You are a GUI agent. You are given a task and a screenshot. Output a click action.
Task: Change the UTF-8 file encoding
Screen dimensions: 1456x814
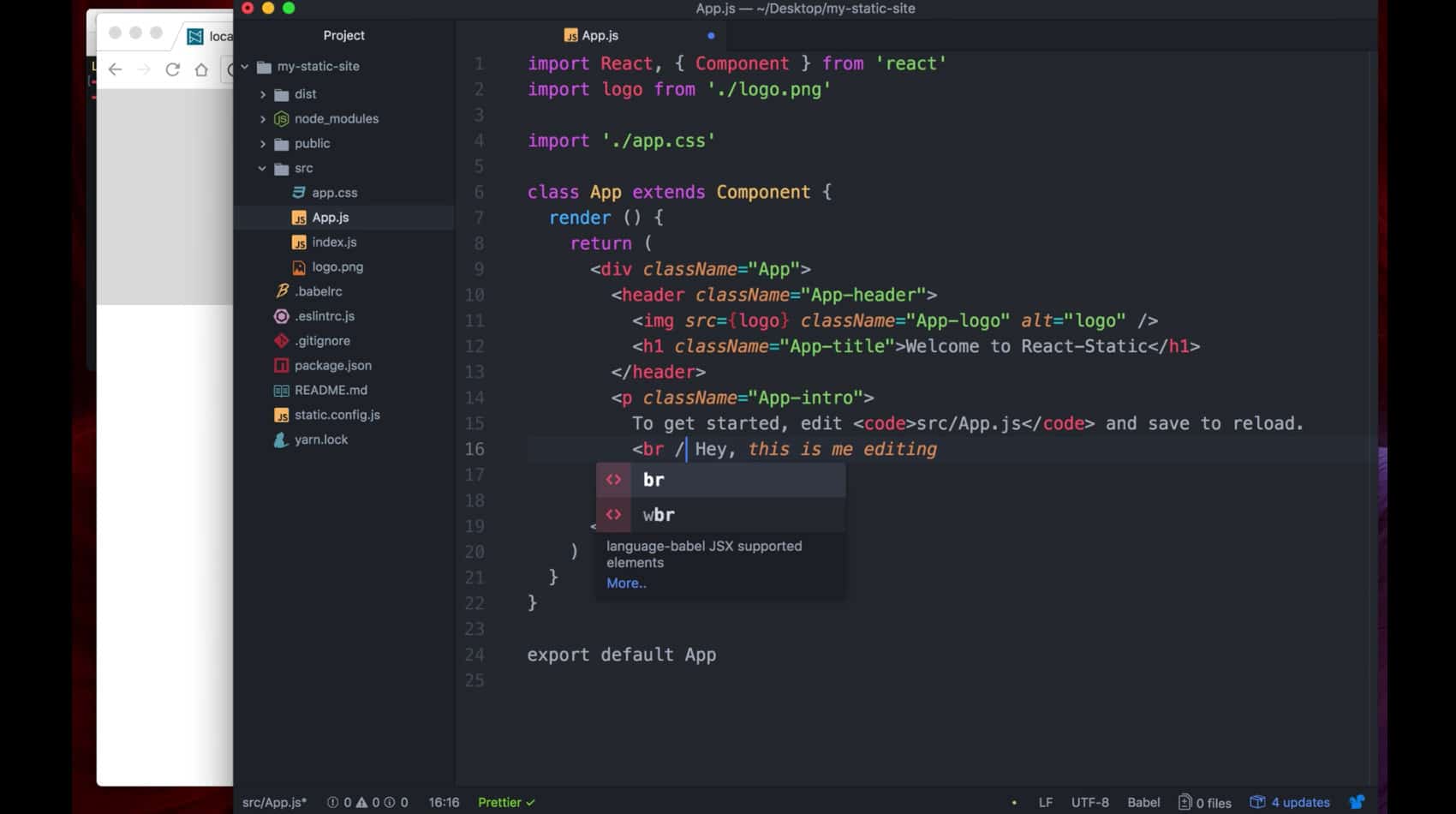[1089, 802]
